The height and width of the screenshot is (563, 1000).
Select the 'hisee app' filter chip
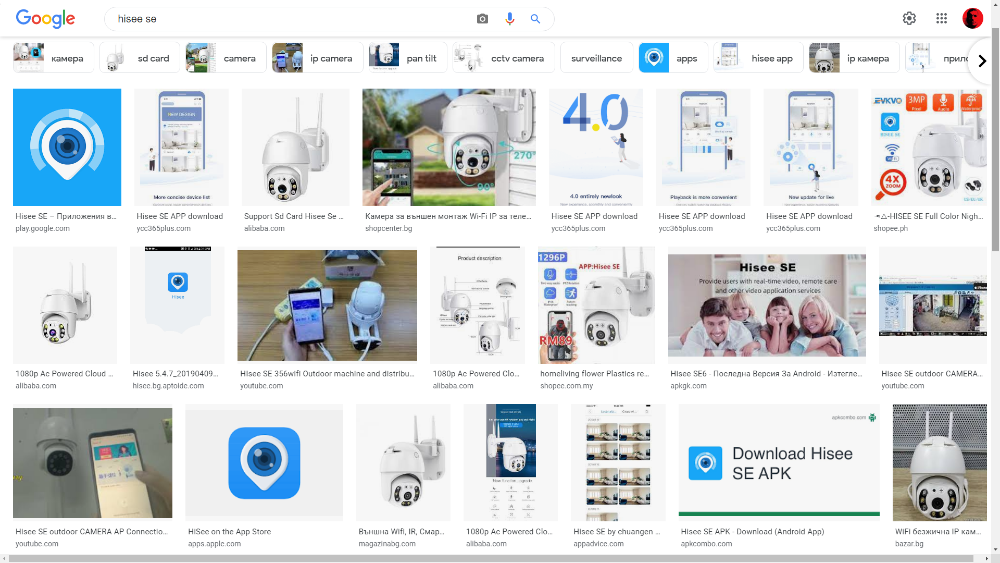pyautogui.click(x=758, y=58)
